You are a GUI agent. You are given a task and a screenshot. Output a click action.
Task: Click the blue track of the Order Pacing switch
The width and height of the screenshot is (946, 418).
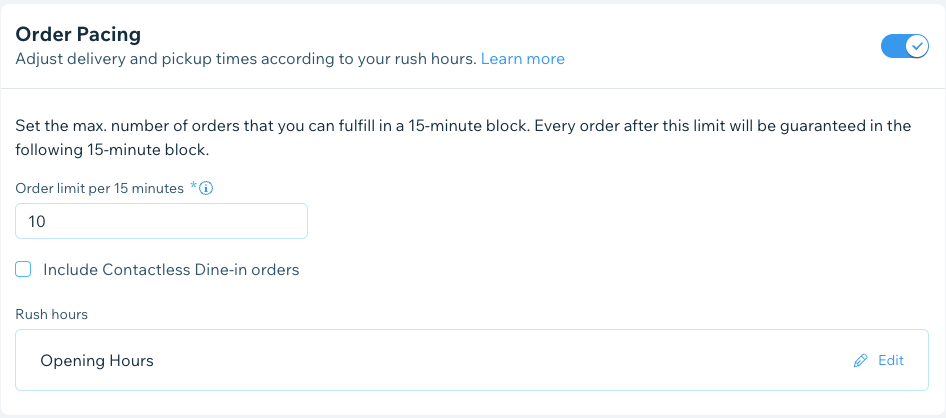[x=893, y=46]
